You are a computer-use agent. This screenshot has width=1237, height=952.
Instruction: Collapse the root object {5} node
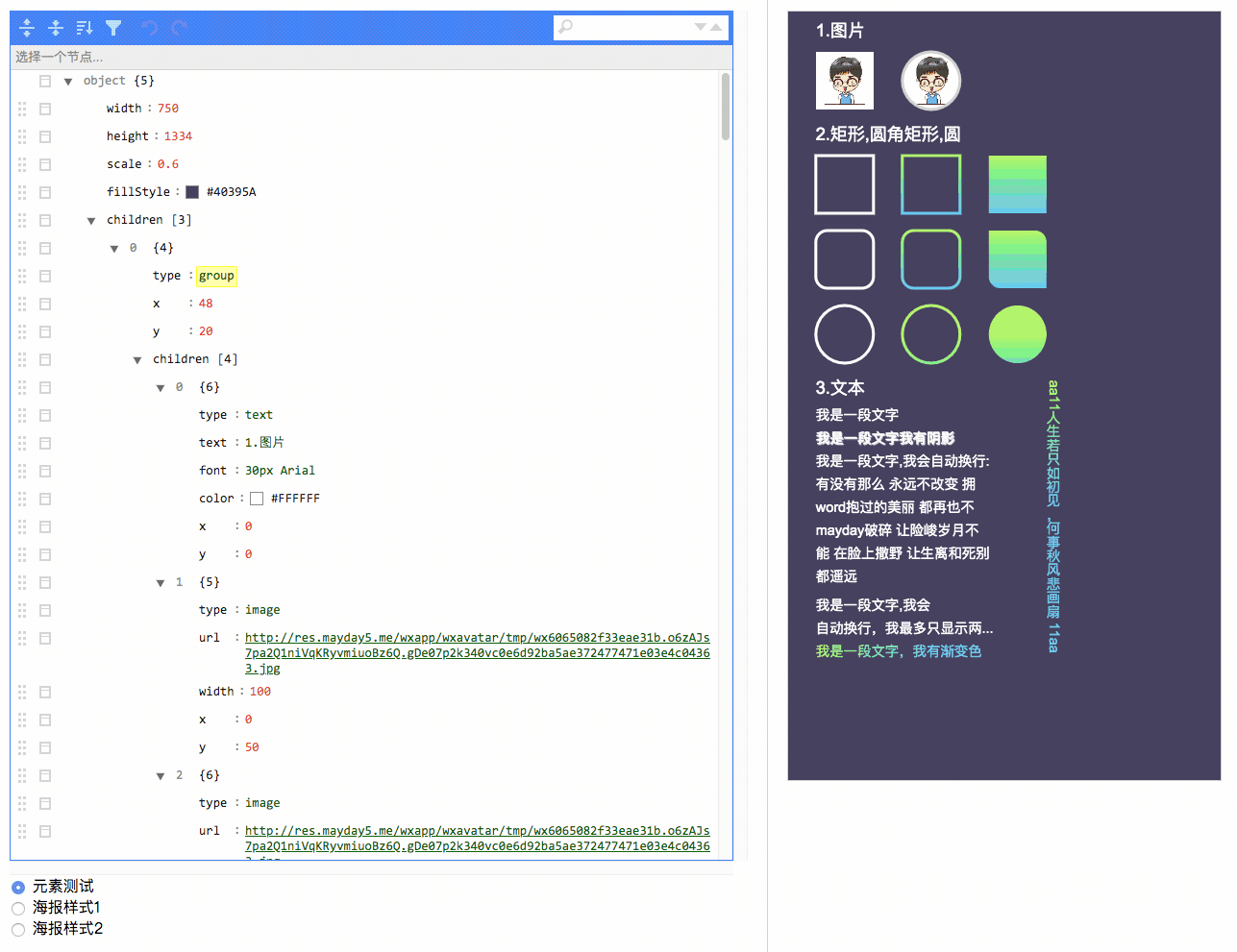tap(68, 82)
